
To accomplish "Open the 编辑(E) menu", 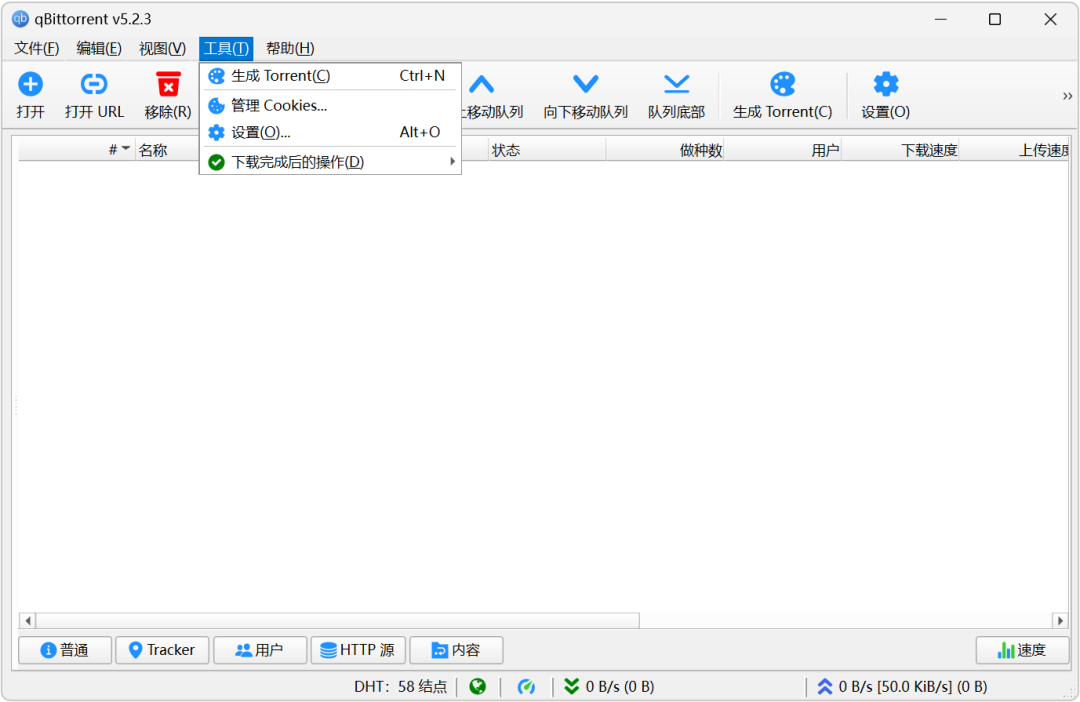I will point(99,48).
